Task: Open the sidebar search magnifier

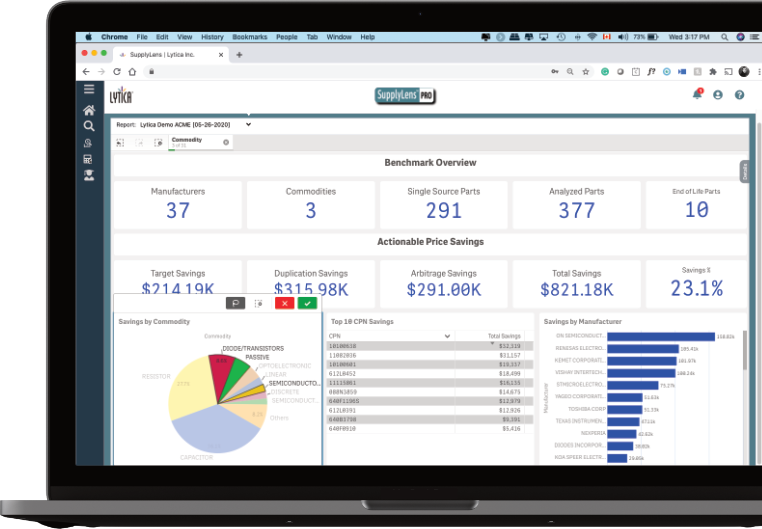Action: pos(89,126)
